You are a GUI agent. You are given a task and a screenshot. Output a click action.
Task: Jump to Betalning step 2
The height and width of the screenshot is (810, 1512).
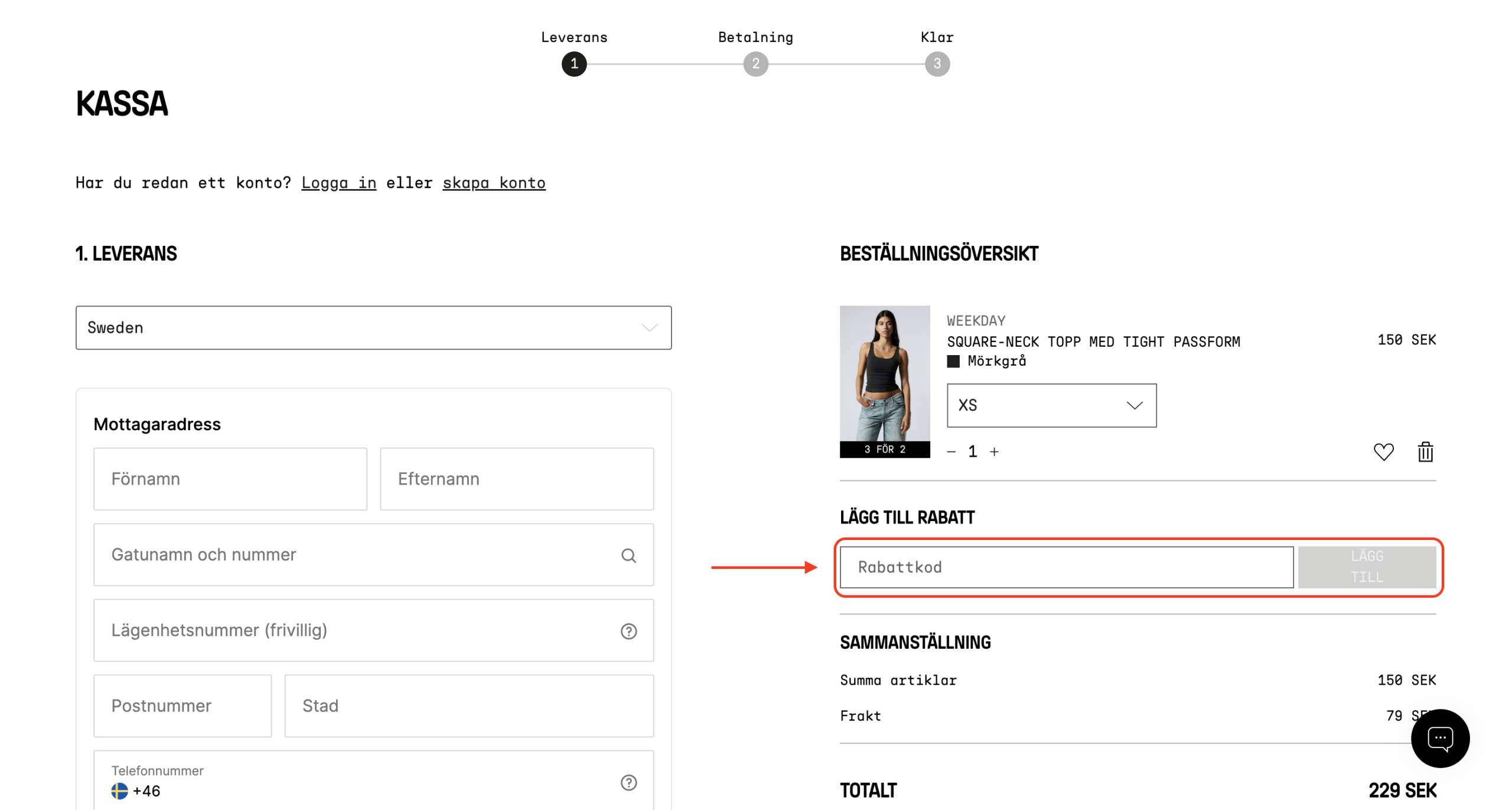point(755,64)
